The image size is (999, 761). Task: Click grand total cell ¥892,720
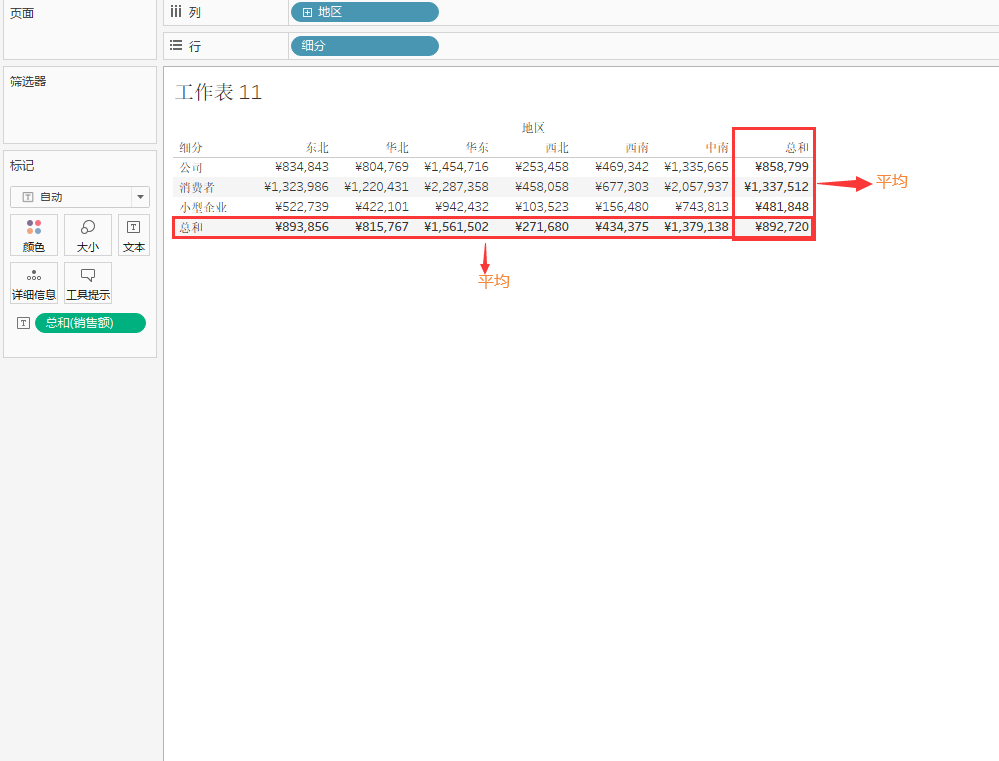[782, 227]
